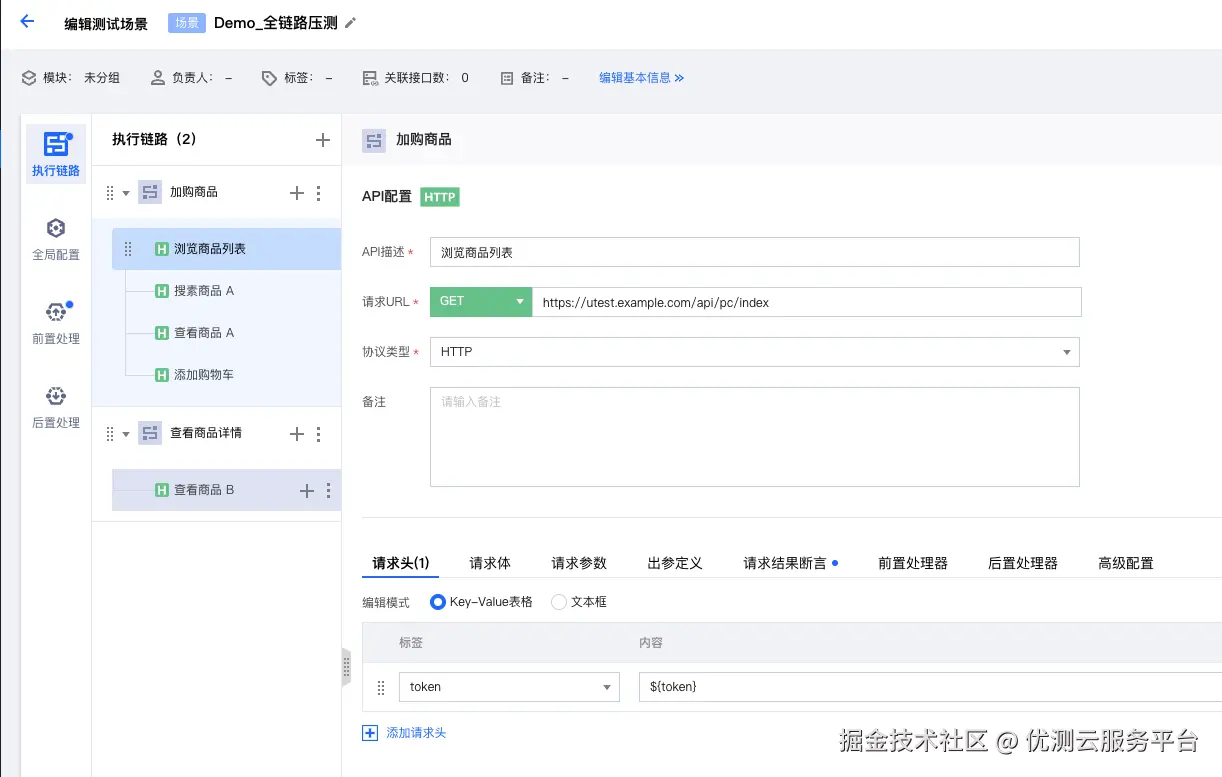Click the 场景 tag badge

(187, 22)
